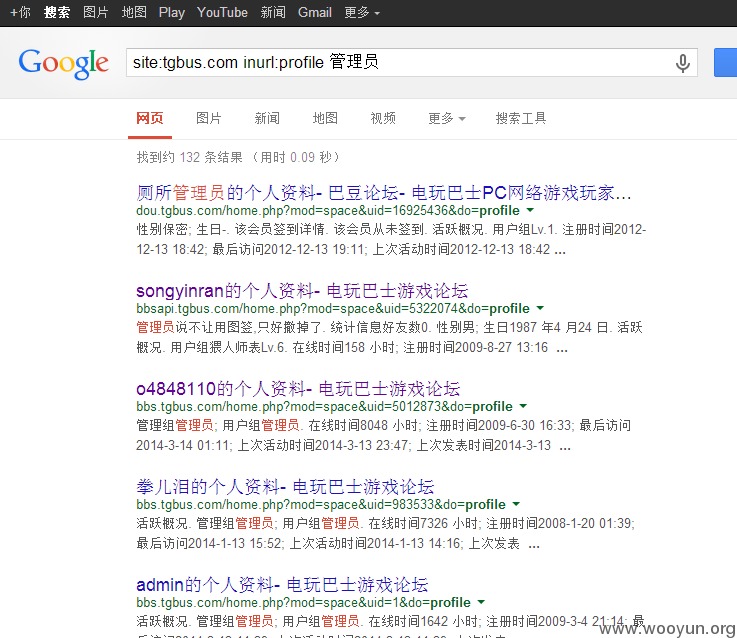737x638 pixels.
Task: Open Play in the top bar
Action: (172, 12)
